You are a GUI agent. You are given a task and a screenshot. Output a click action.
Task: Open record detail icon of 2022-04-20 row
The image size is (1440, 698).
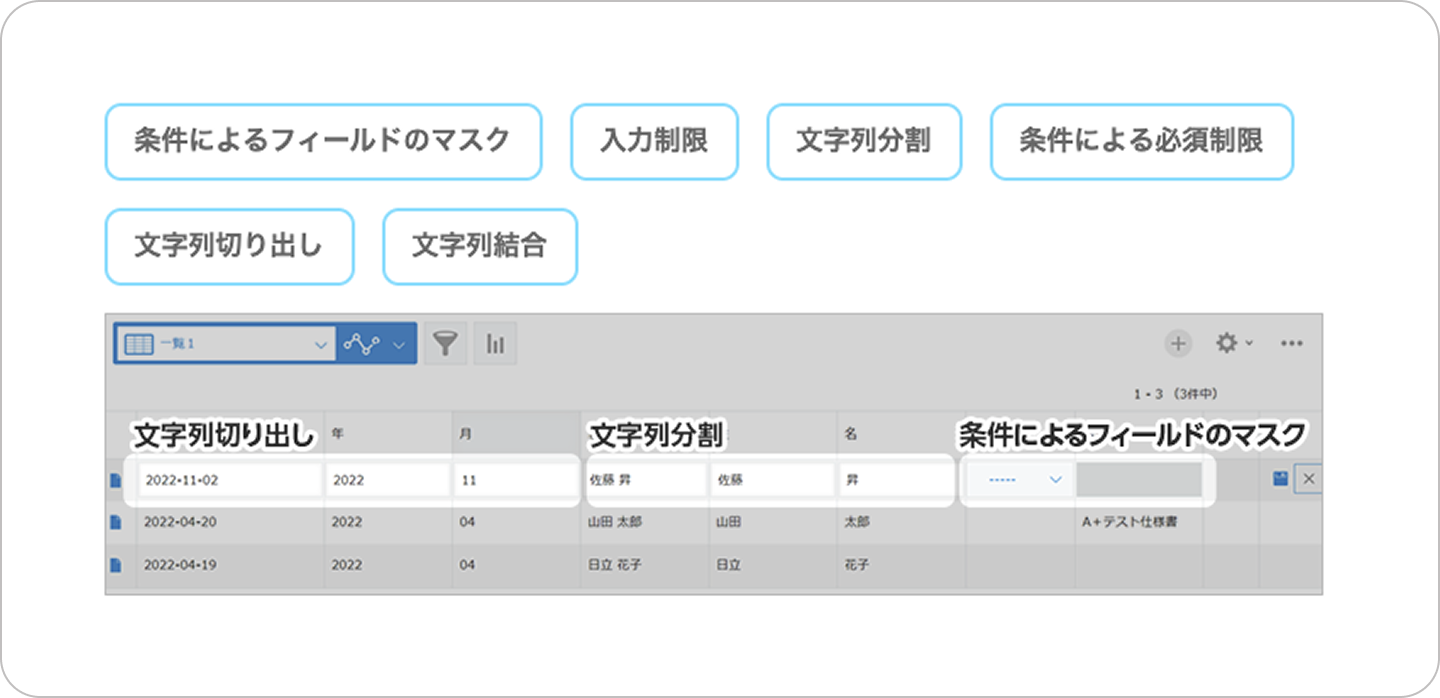(116, 521)
